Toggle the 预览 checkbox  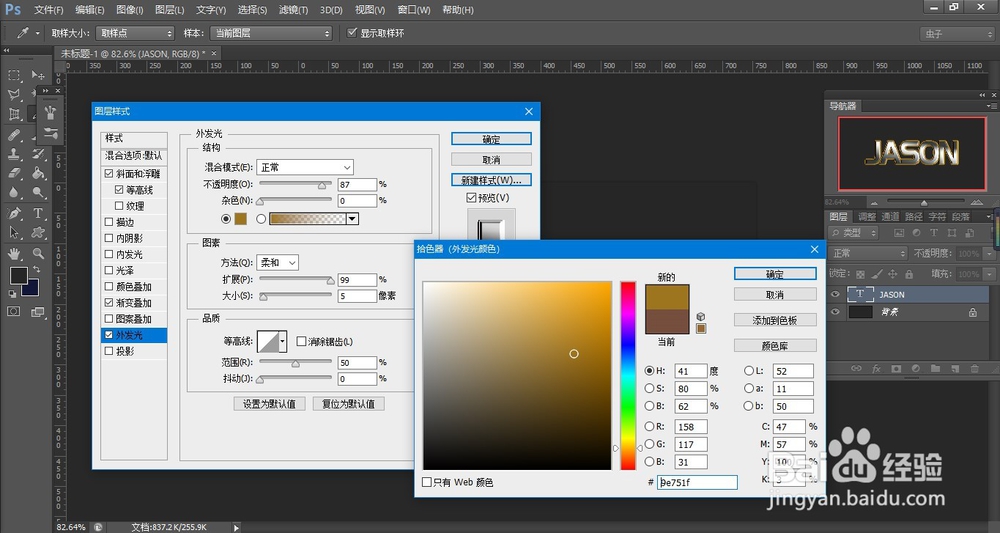click(x=471, y=198)
